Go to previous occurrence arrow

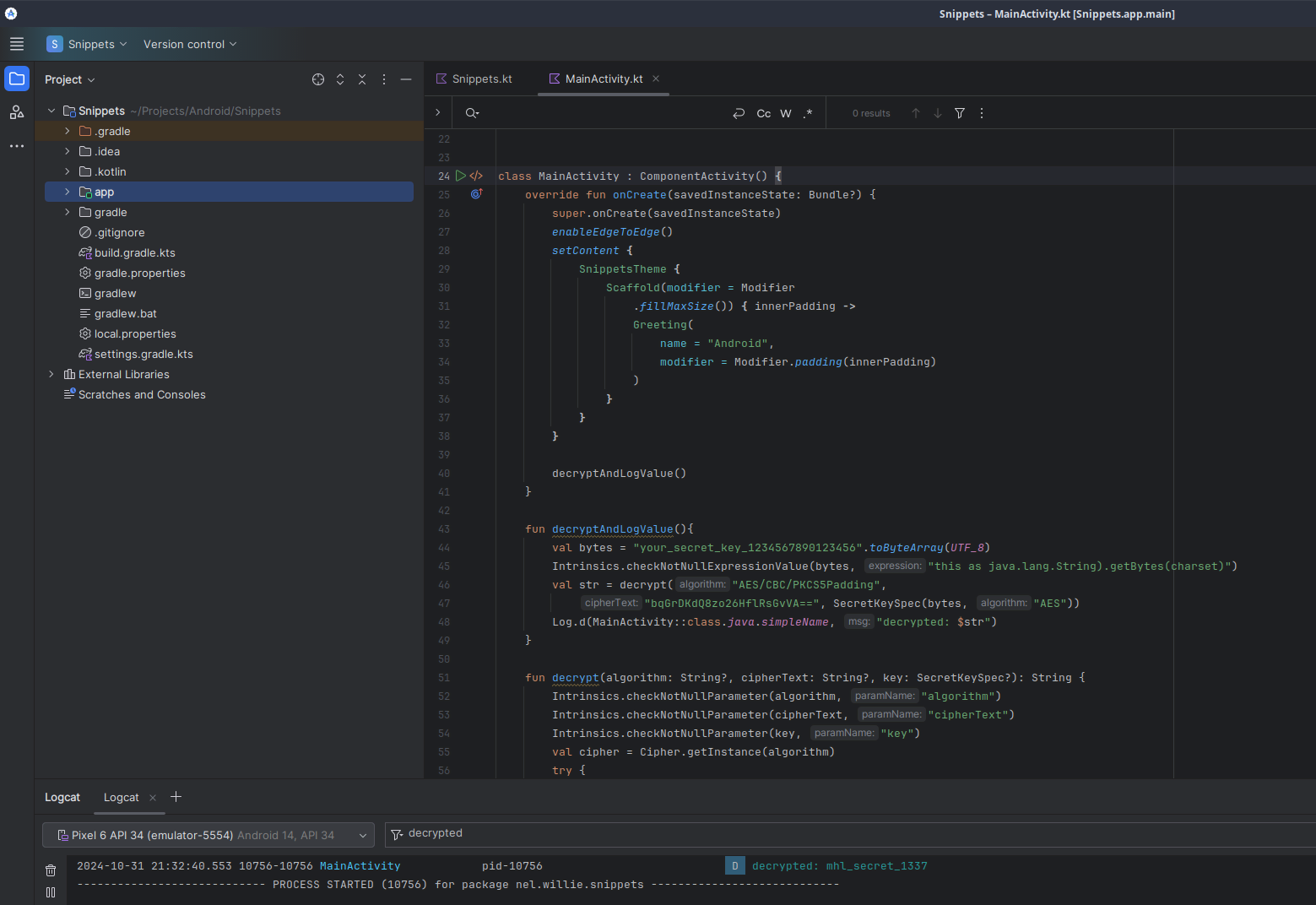[916, 113]
